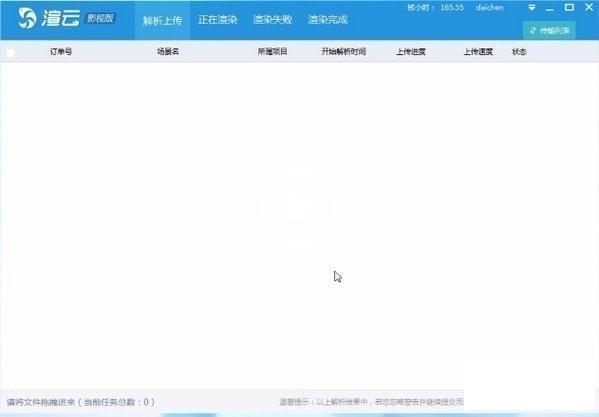Click the 渲云 swirl logo icon

click(x=28, y=18)
